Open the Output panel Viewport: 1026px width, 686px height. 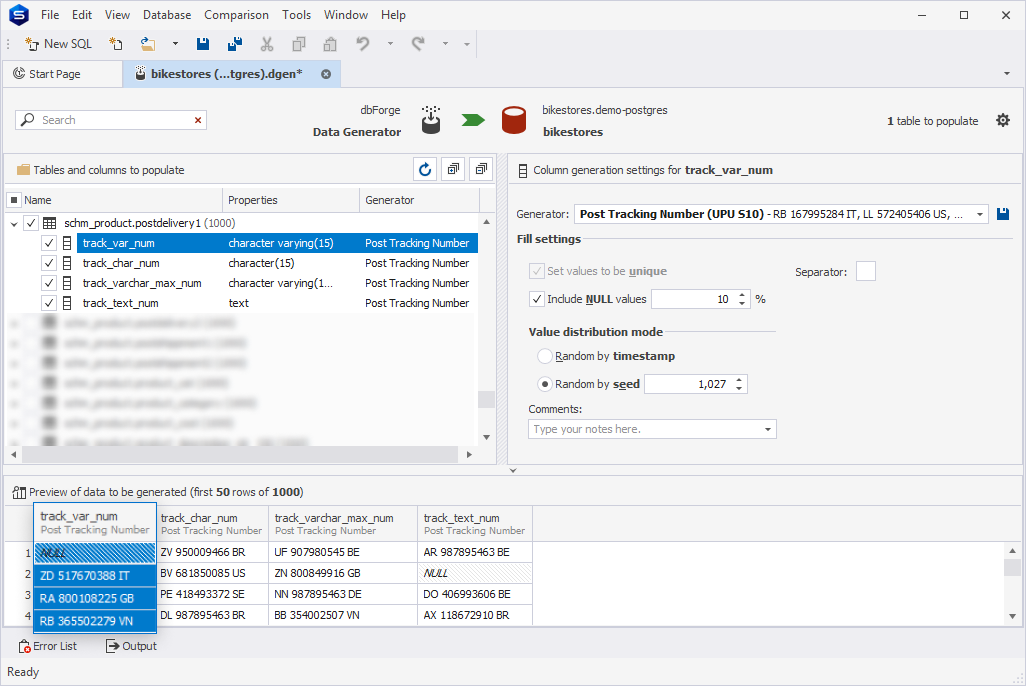131,646
